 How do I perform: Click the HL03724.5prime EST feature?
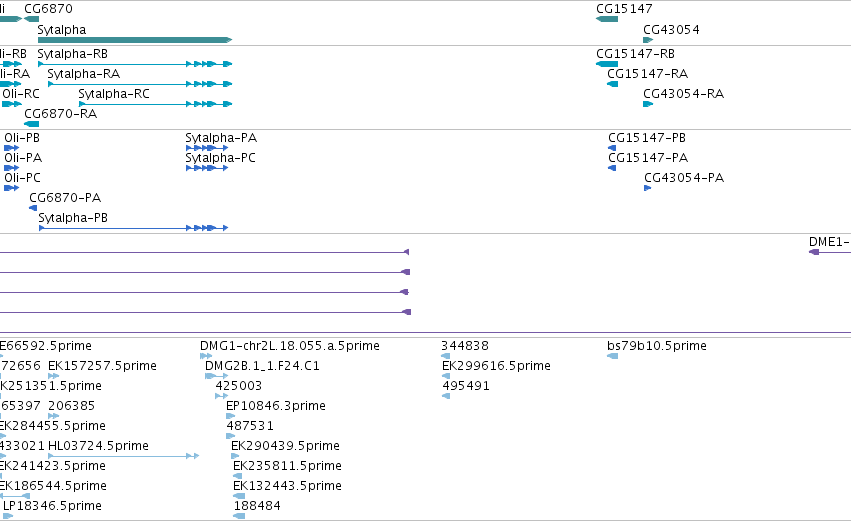[x=124, y=456]
